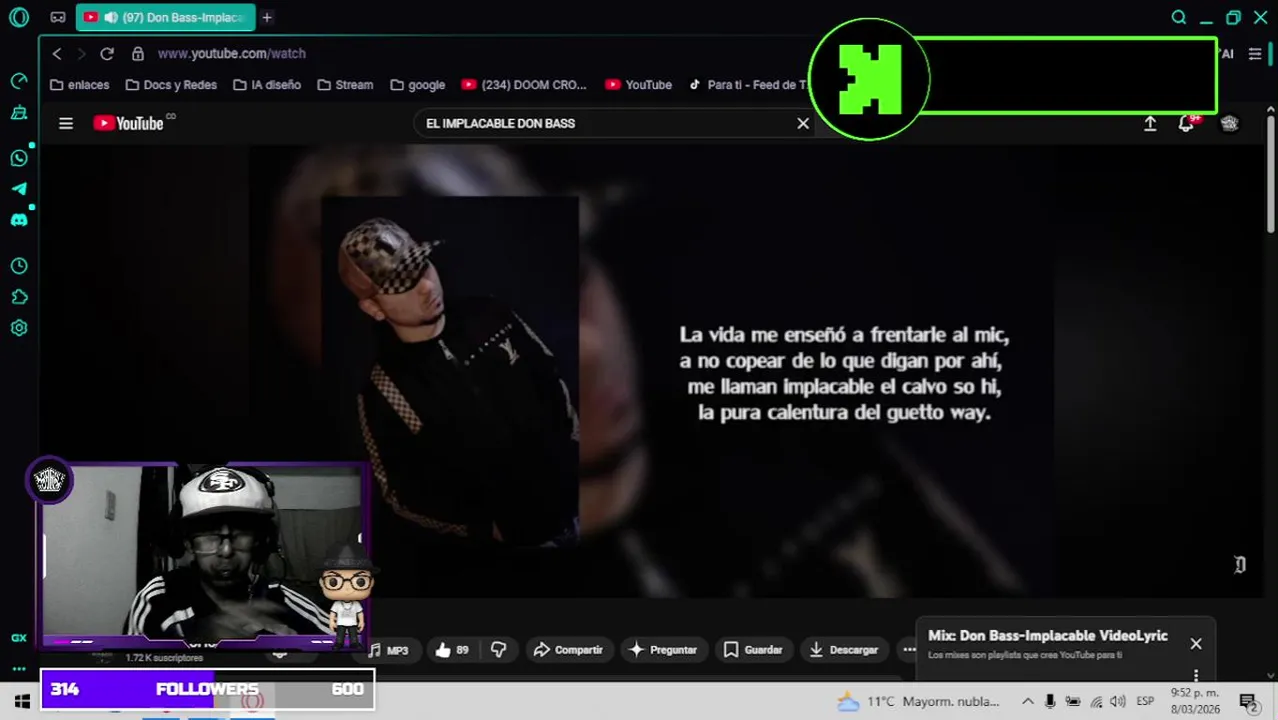Open a new browser tab

(x=267, y=17)
